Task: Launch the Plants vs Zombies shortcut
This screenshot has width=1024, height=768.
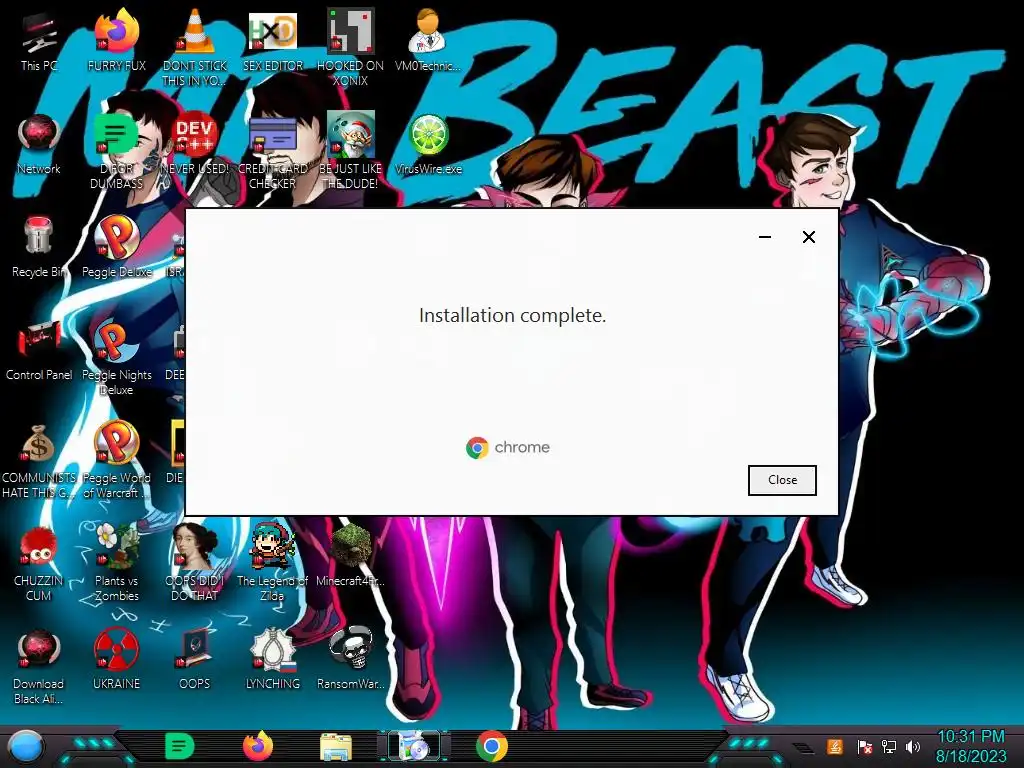Action: point(117,564)
